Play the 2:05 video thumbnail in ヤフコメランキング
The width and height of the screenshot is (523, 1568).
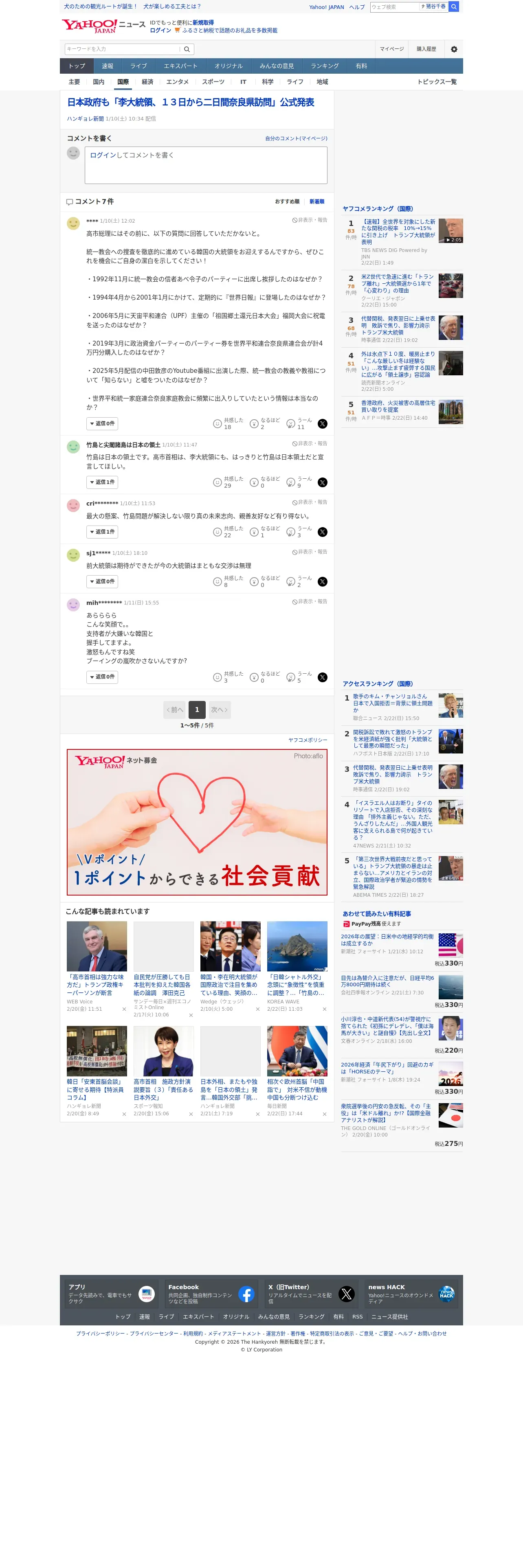pyautogui.click(x=450, y=231)
